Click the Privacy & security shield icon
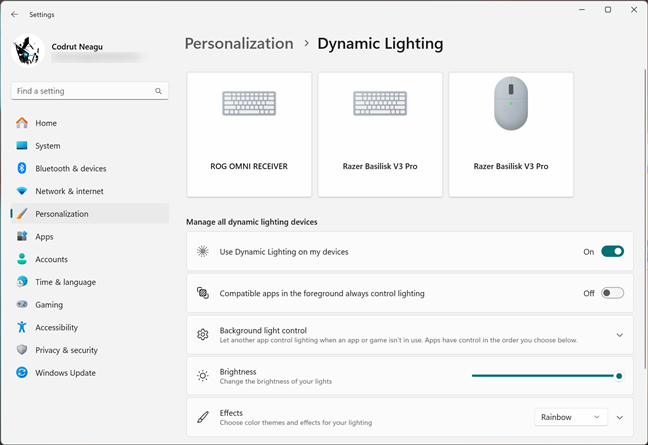Image resolution: width=648 pixels, height=445 pixels. tap(22, 350)
